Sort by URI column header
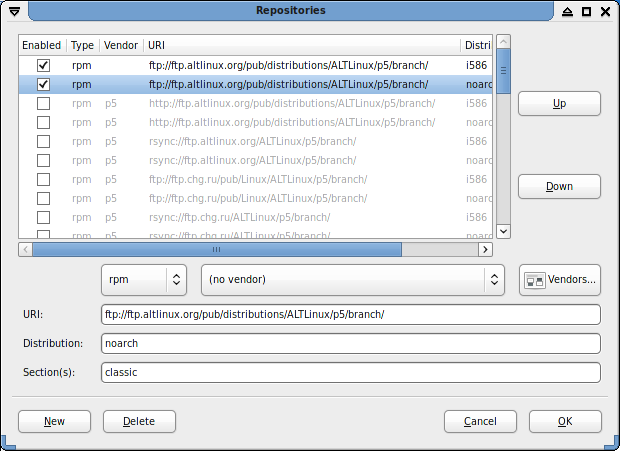 [x=302, y=45]
